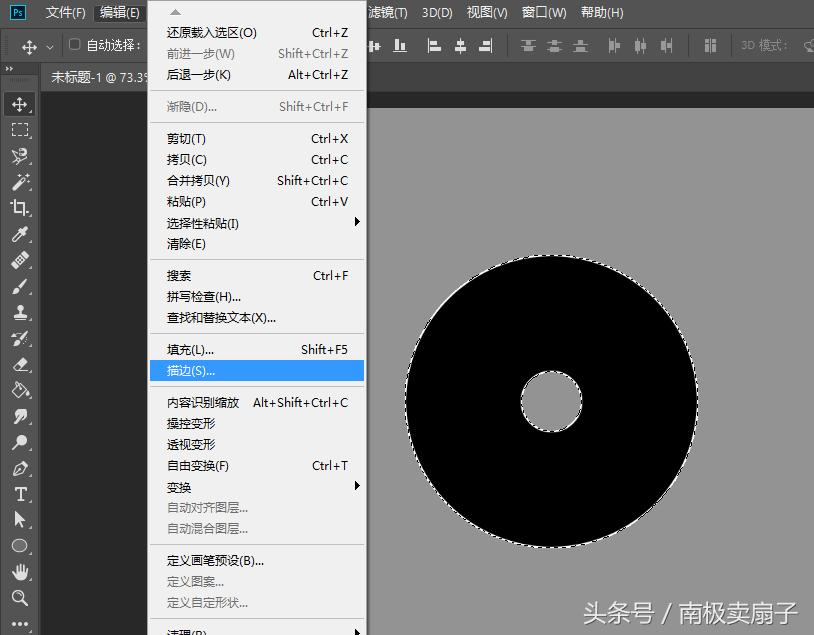814x635 pixels.
Task: Open the 滤镜 menu
Action: tap(383, 12)
